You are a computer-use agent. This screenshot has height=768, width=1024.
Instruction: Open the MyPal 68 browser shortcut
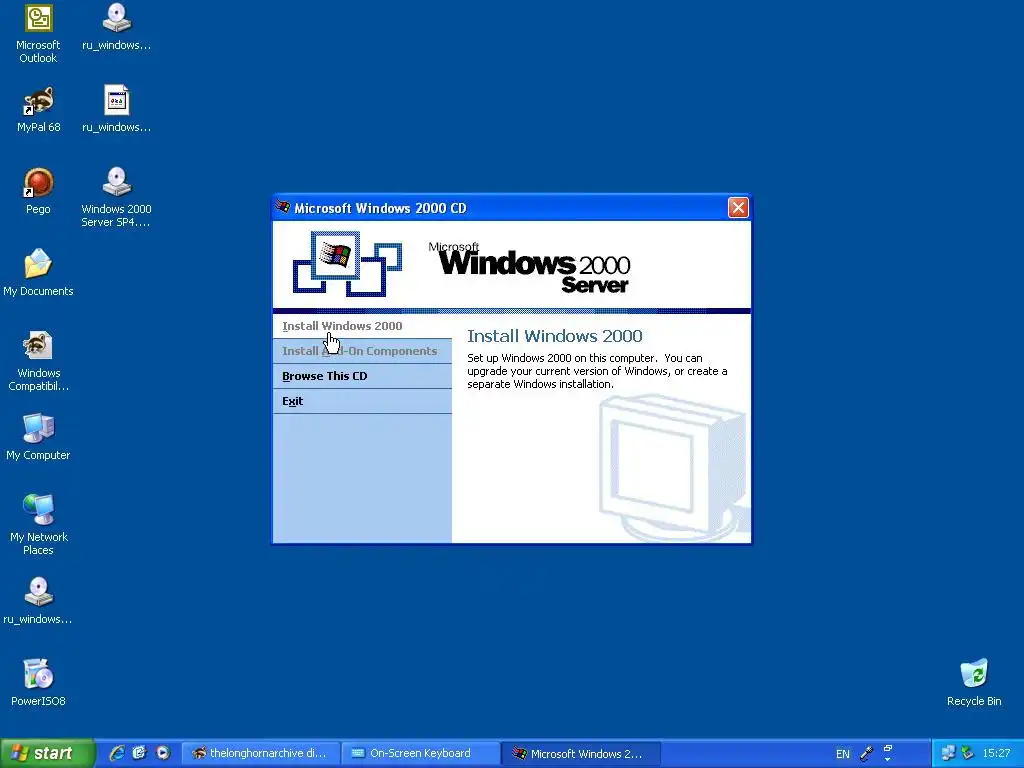tap(38, 109)
